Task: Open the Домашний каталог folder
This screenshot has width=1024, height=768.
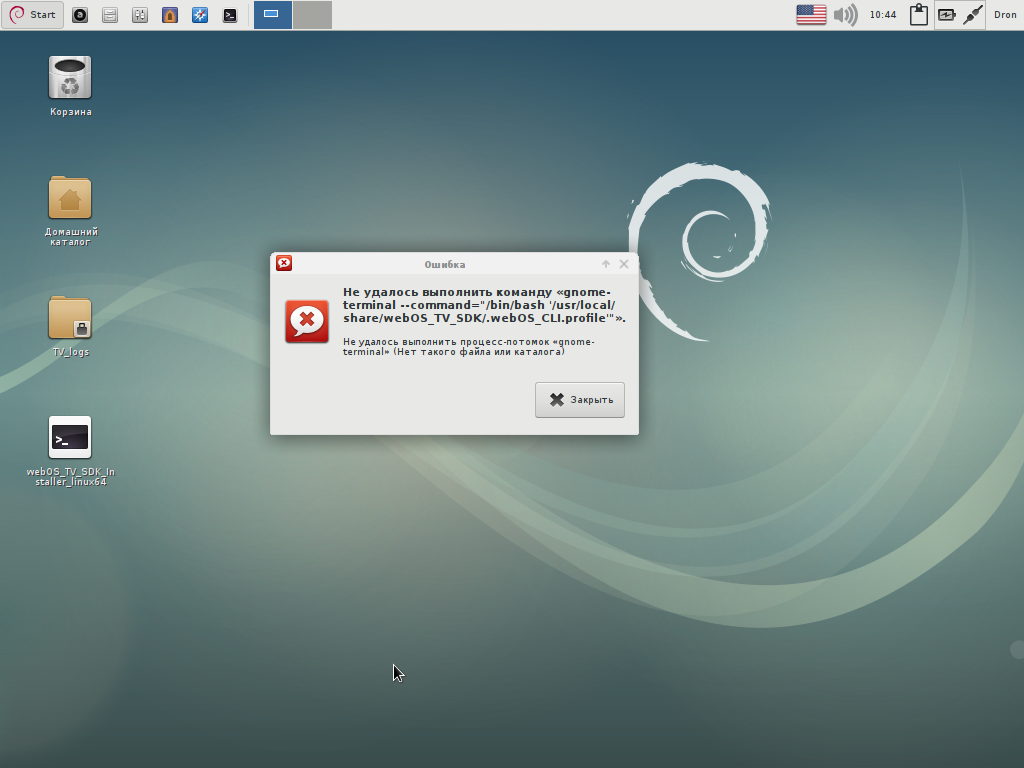Action: [x=70, y=198]
